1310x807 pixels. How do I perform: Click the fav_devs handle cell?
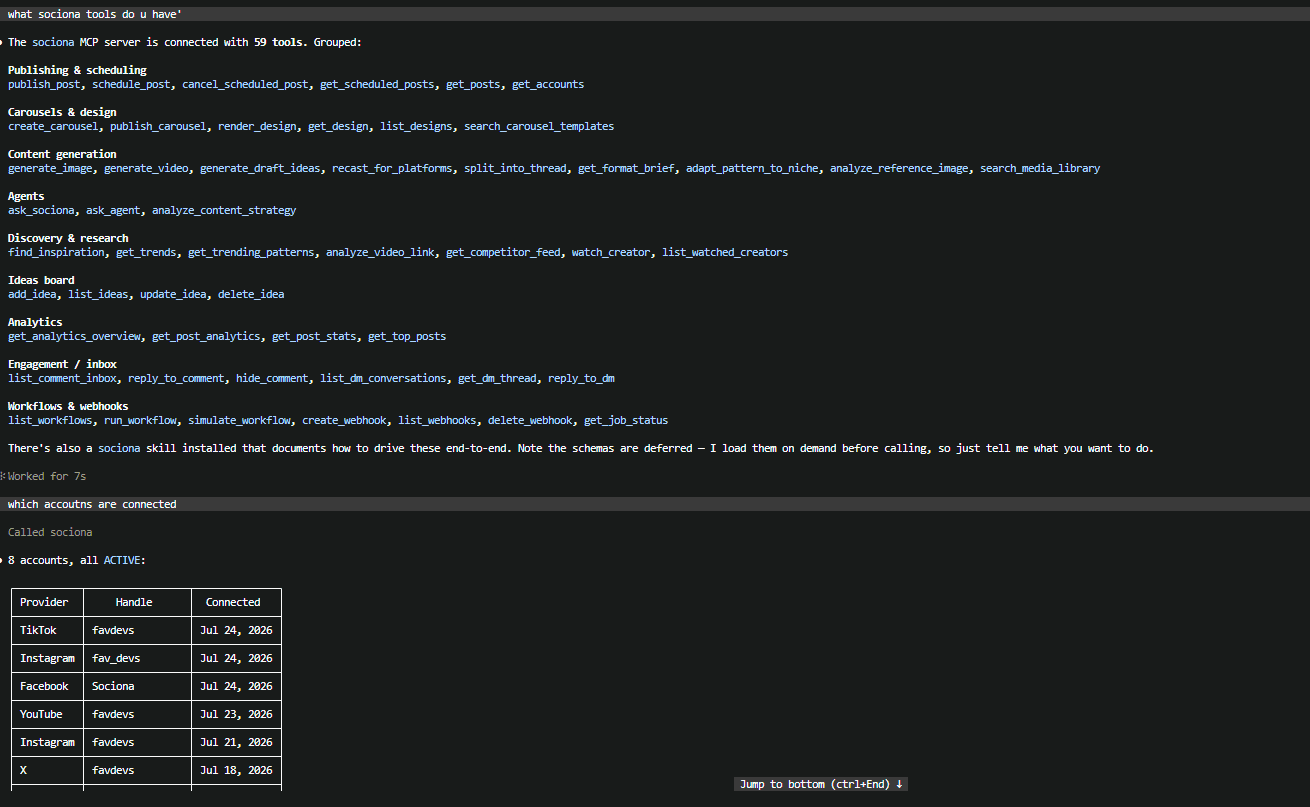pos(137,658)
